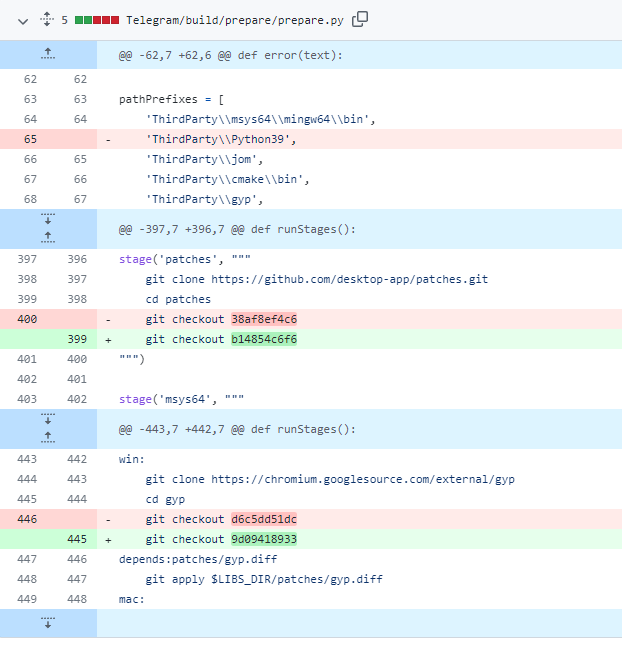The width and height of the screenshot is (622, 646).
Task: Click hunk header '@@ -62,7 +62,6 @@ def error(text):'
Action: [231, 55]
